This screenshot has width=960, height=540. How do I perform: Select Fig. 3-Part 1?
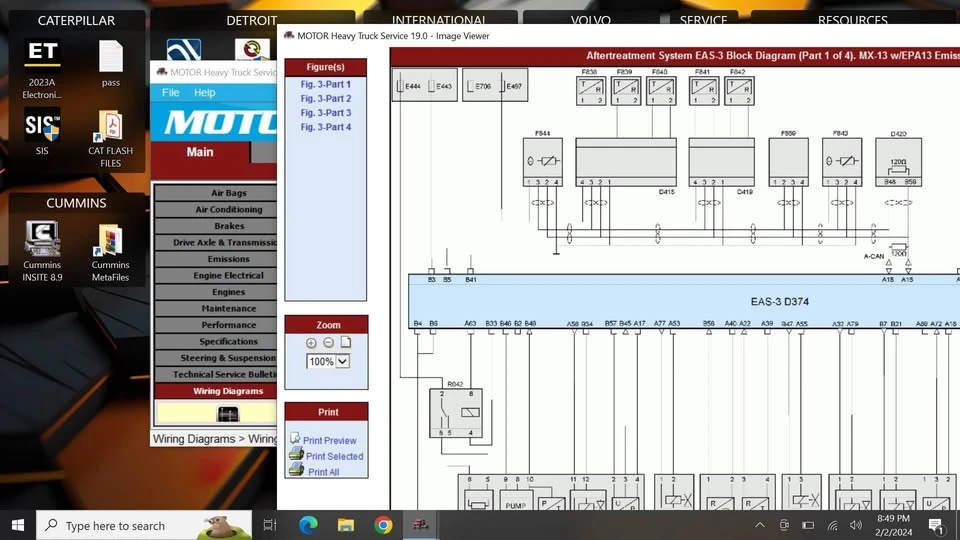pyautogui.click(x=326, y=84)
